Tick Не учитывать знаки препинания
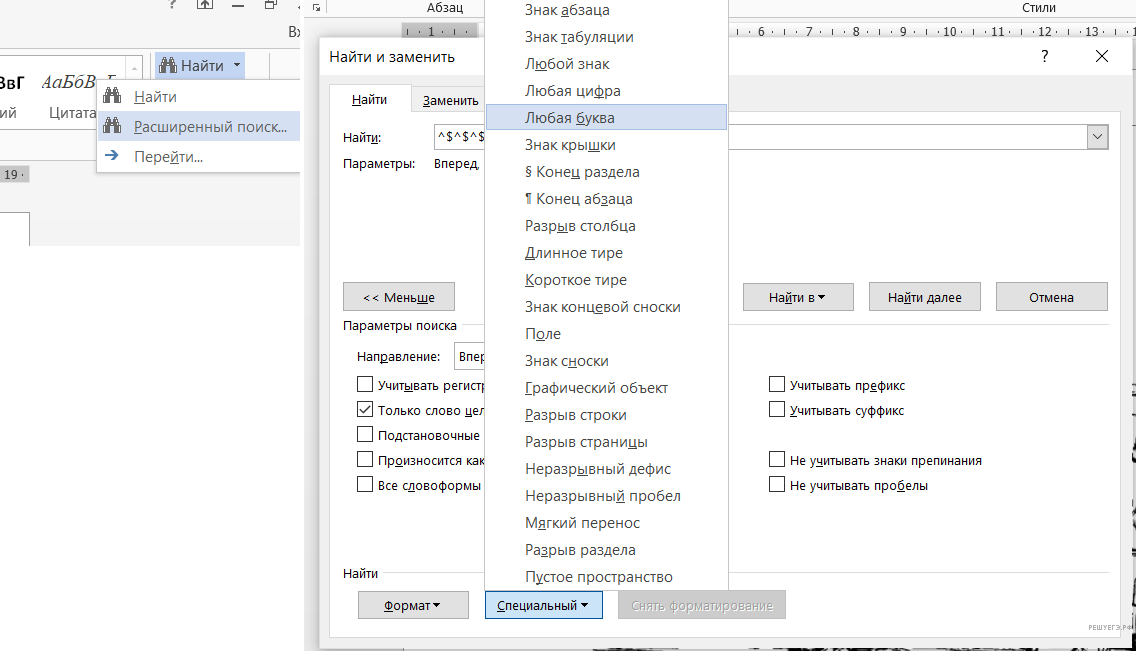The image size is (1136, 654). [x=776, y=461]
